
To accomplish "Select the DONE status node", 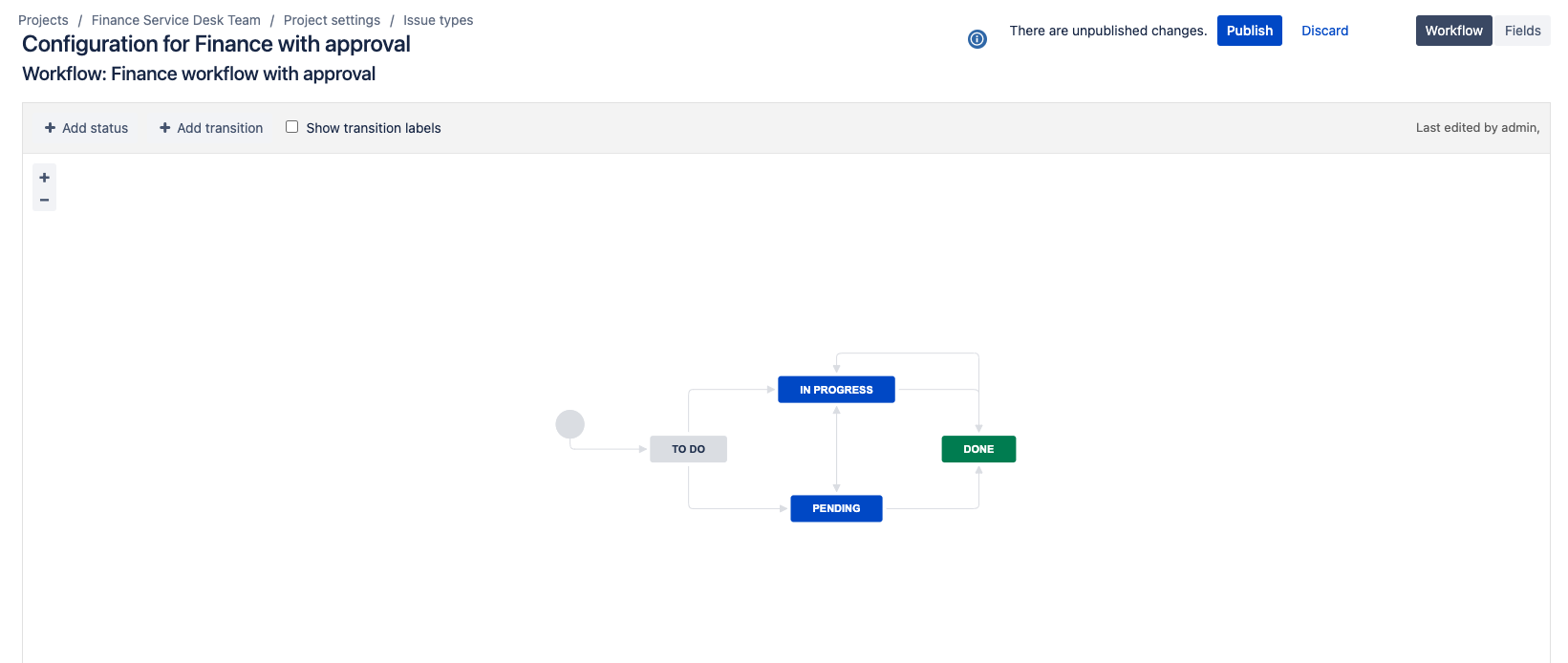I will [978, 449].
